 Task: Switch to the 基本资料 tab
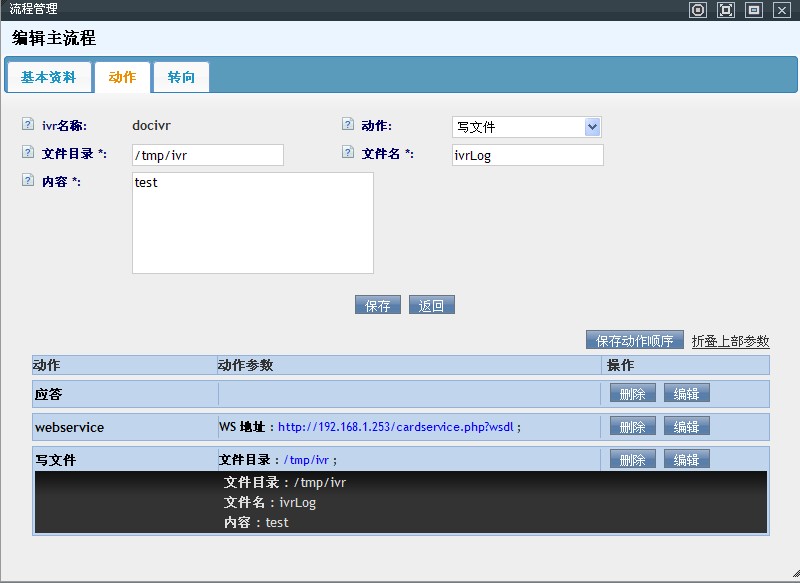pyautogui.click(x=48, y=77)
